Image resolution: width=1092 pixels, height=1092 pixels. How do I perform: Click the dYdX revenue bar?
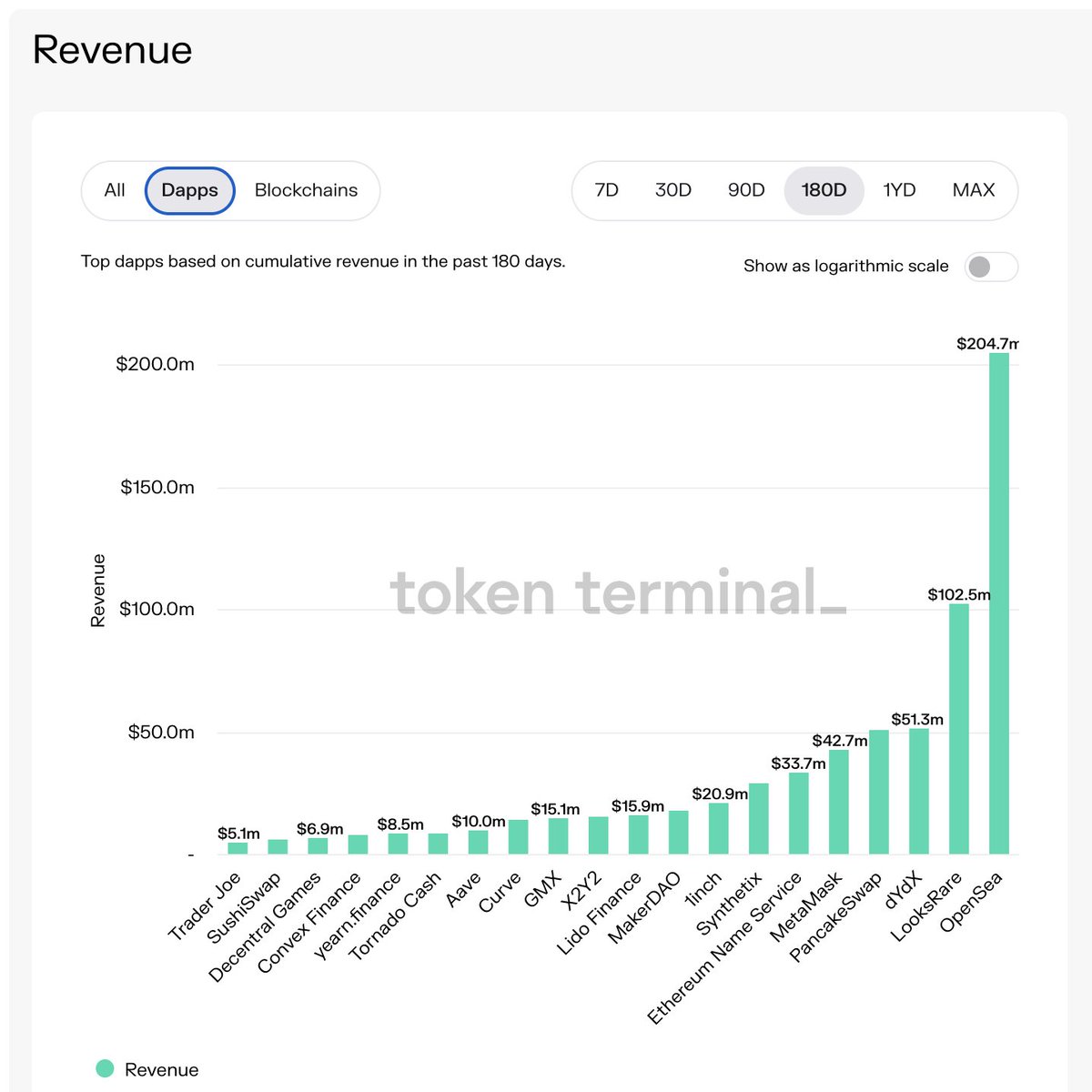point(919,792)
